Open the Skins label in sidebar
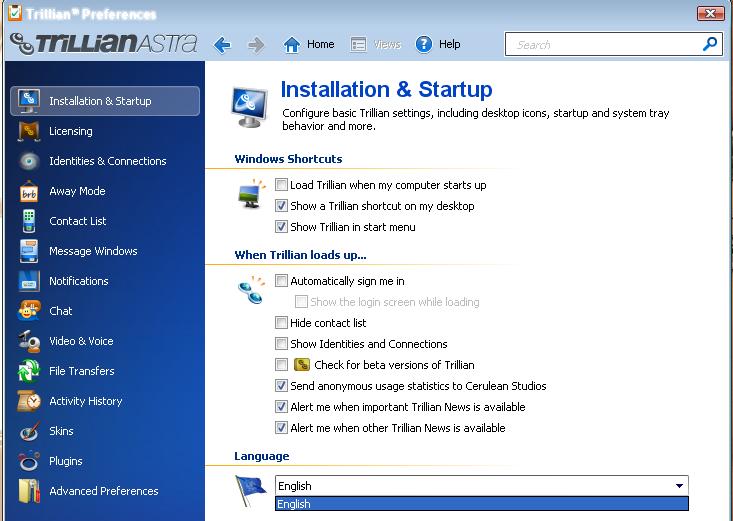 (61, 431)
